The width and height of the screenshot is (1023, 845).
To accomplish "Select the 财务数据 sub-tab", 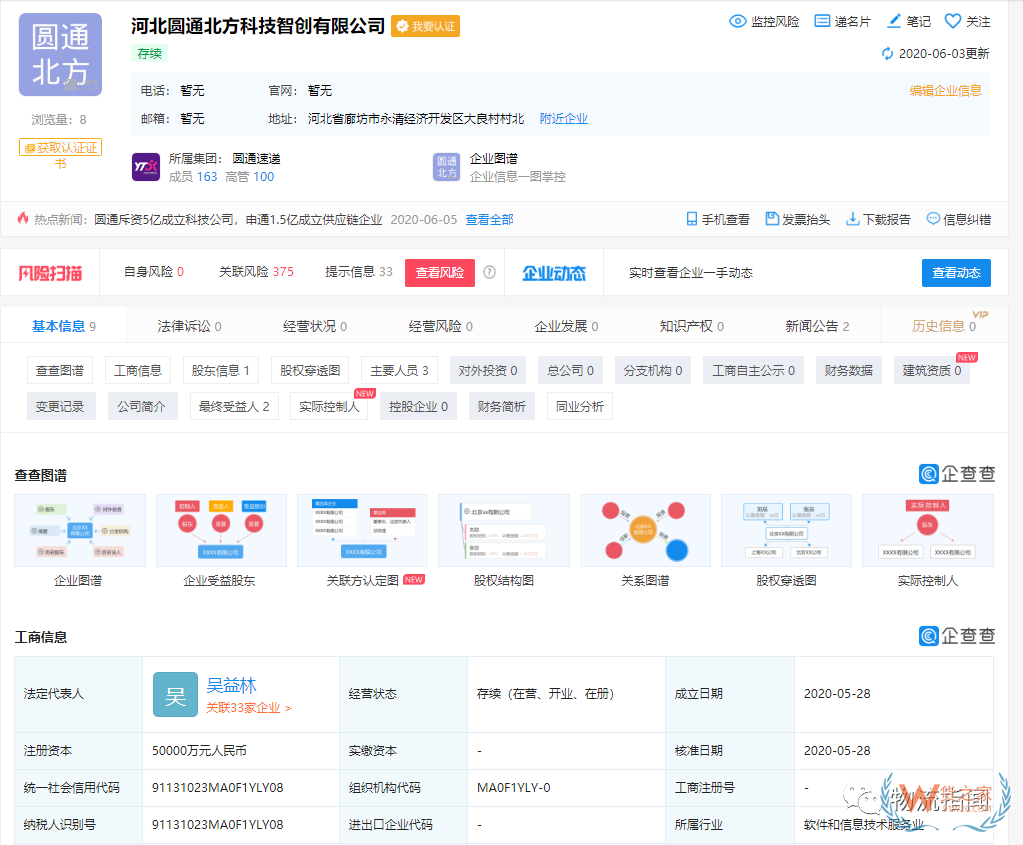I will pyautogui.click(x=848, y=371).
